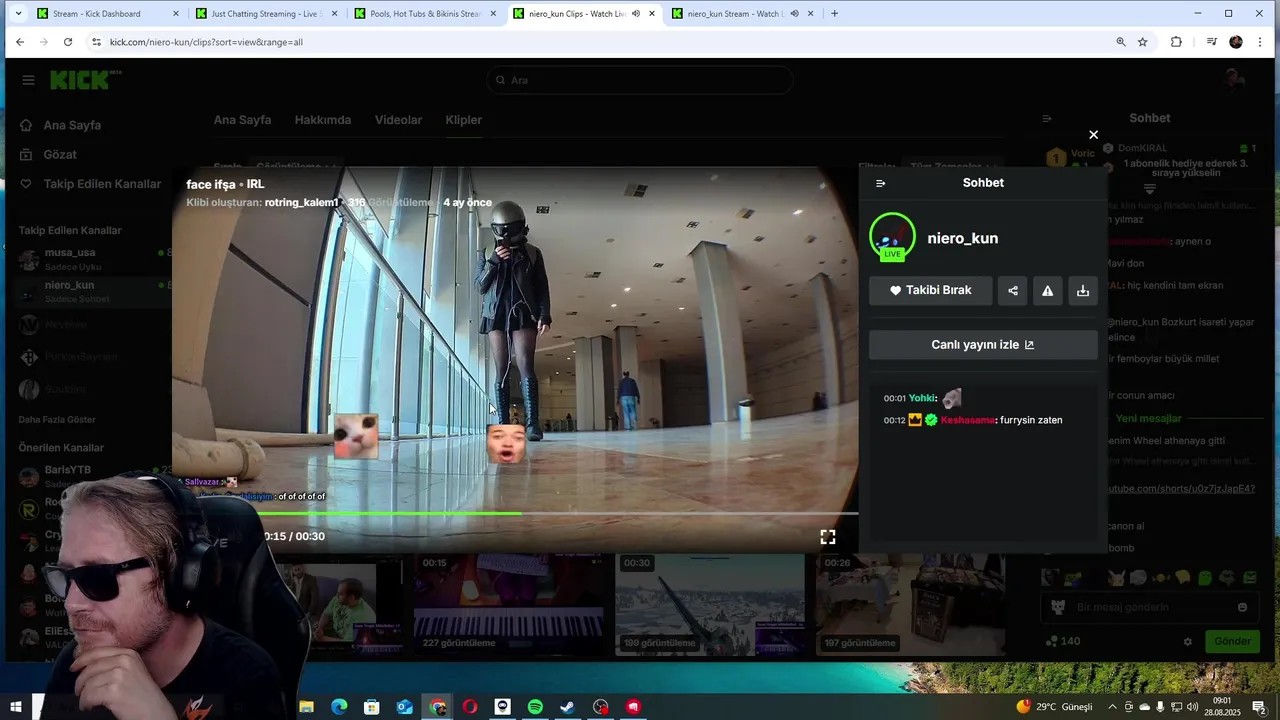Send message with the Gönder button

coord(1232,642)
